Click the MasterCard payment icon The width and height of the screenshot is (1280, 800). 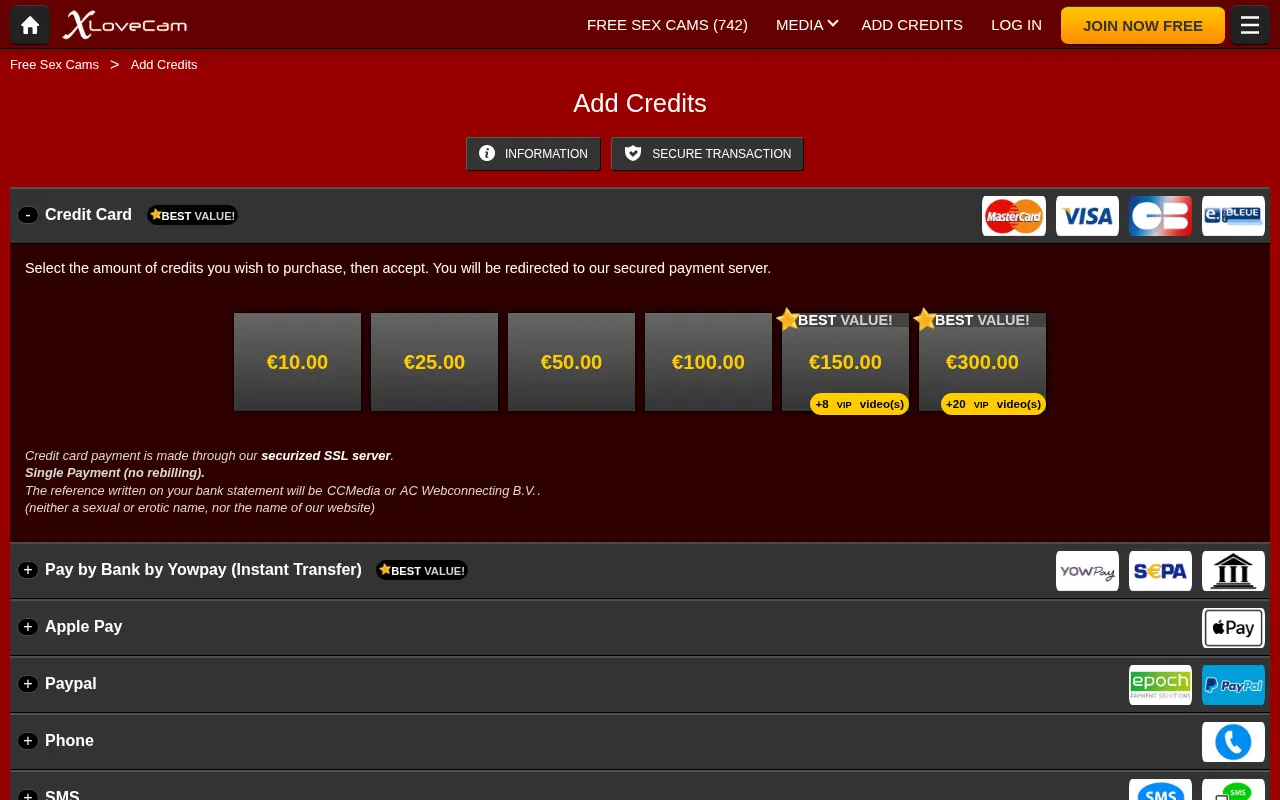point(1014,216)
